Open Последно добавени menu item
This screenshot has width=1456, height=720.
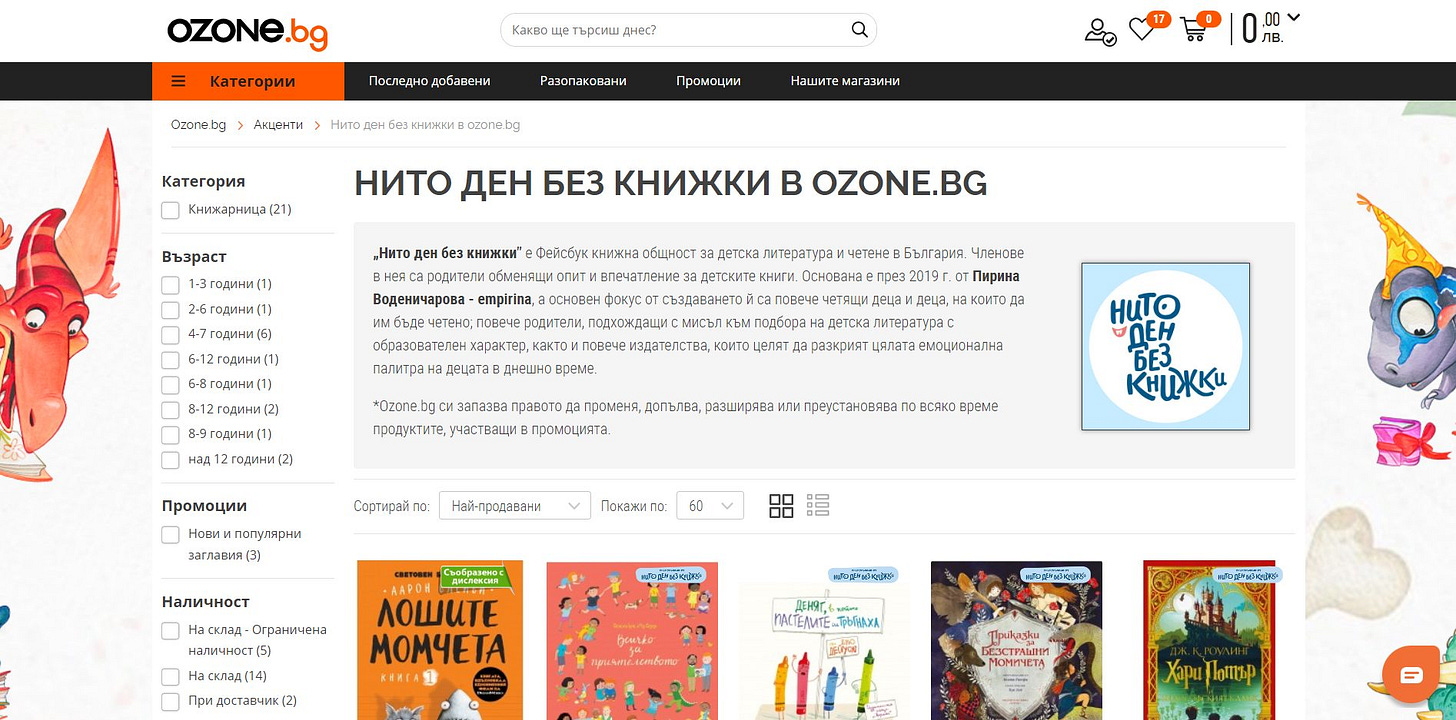click(430, 81)
